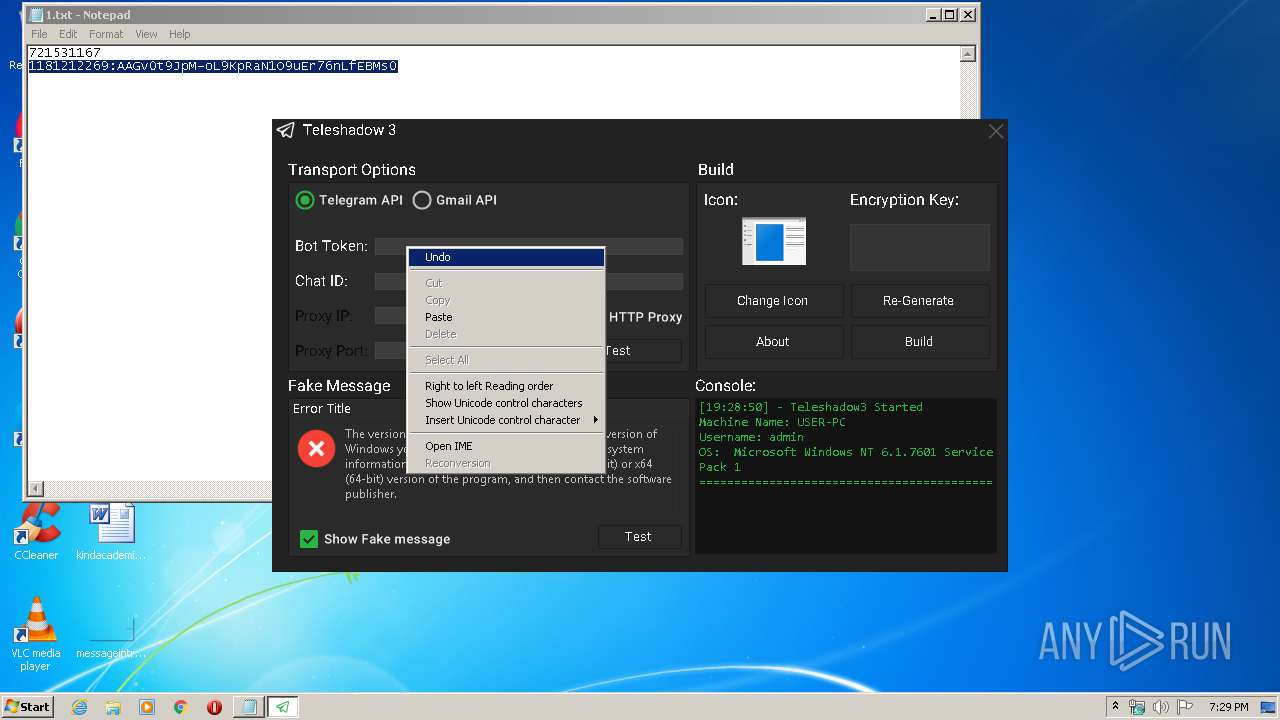Open VLC media player desktop shortcut

[x=36, y=634]
